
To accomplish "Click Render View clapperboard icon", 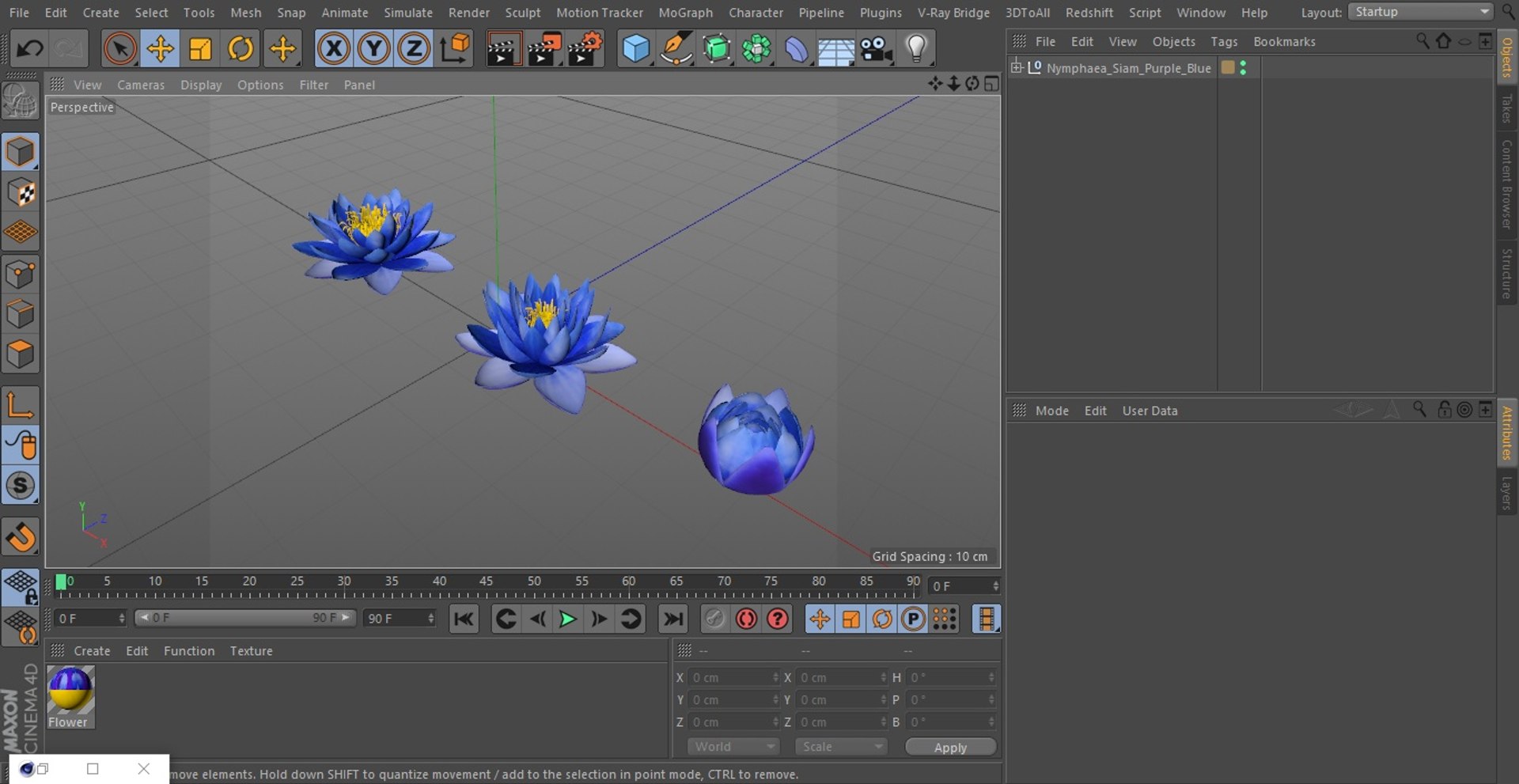I will point(503,49).
